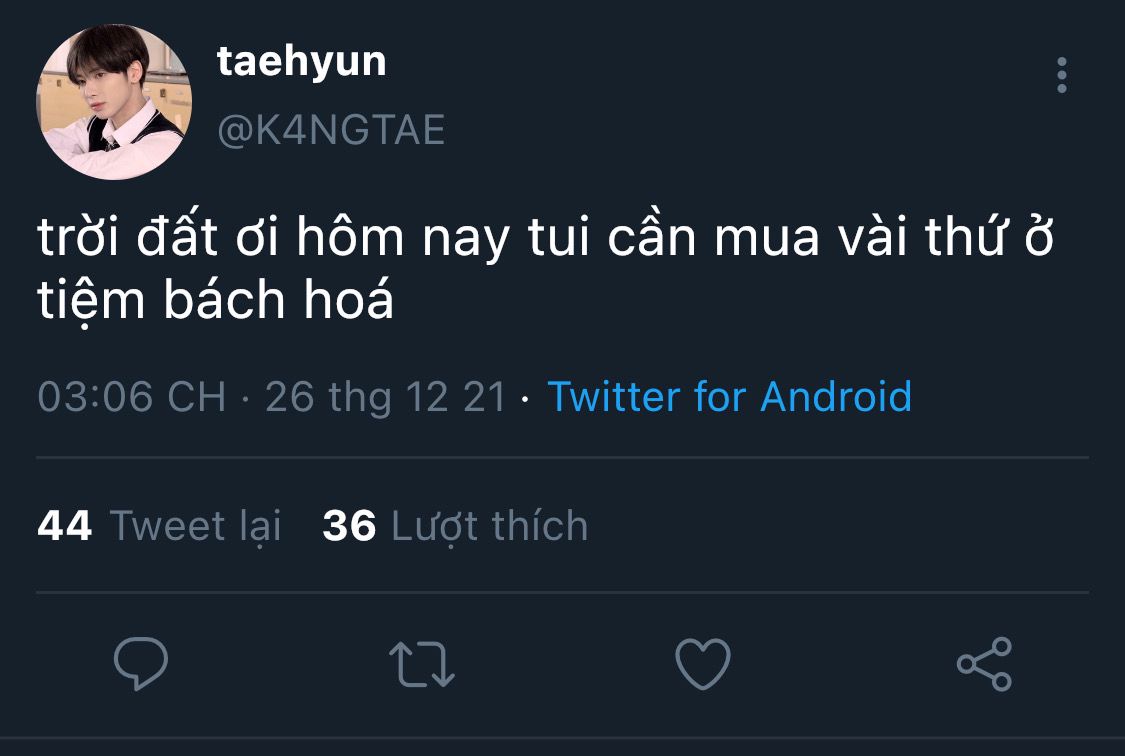Click the display name taehyun
Image resolution: width=1125 pixels, height=756 pixels.
(301, 62)
